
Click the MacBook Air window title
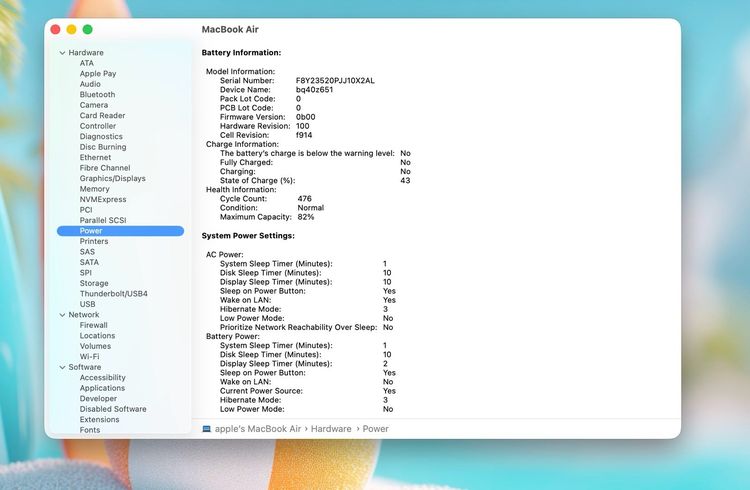[x=230, y=29]
